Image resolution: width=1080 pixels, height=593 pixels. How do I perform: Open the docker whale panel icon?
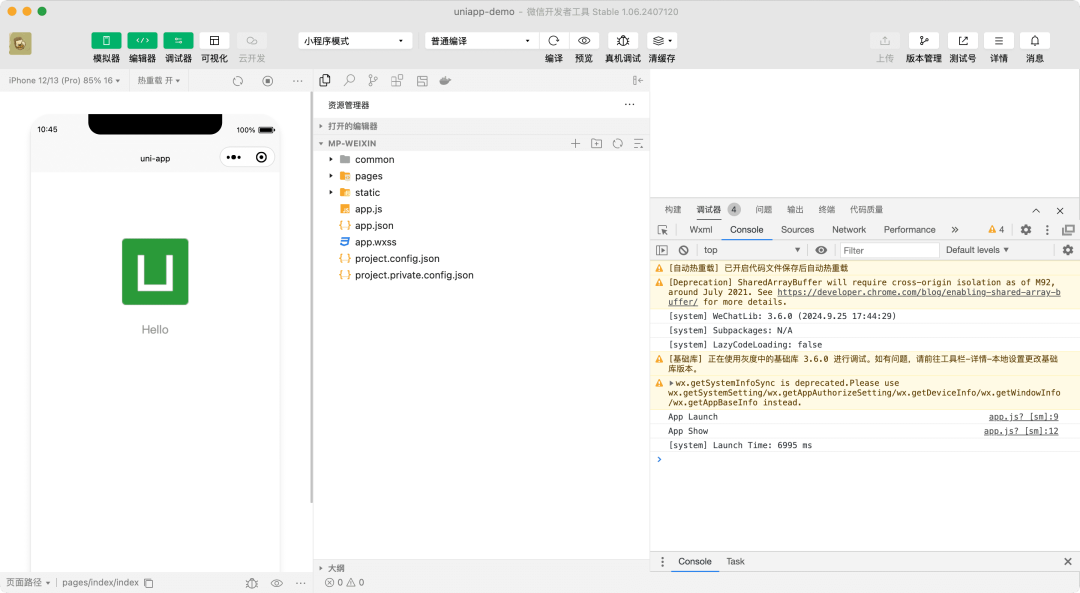tap(446, 81)
